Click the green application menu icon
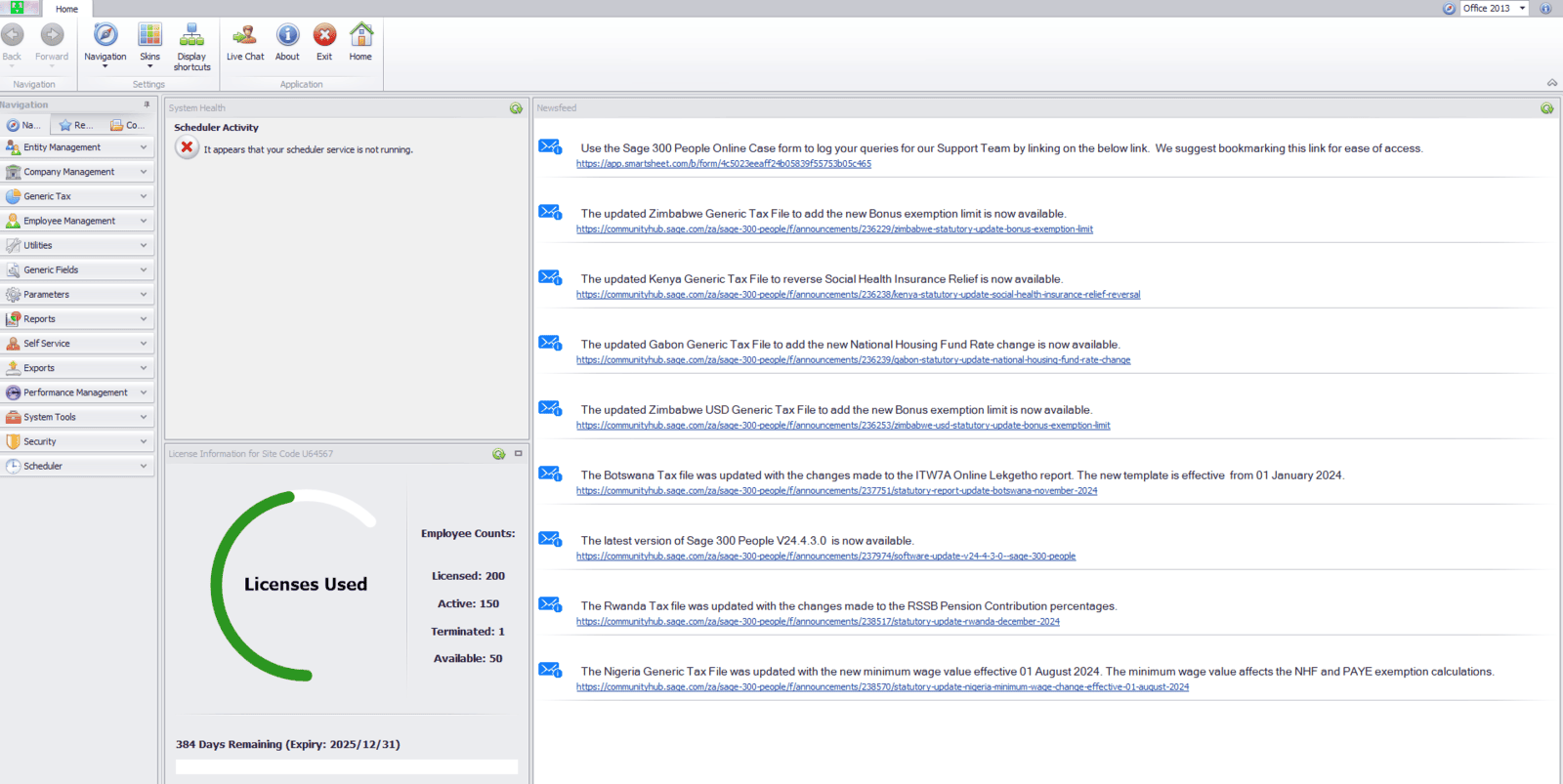The width and height of the screenshot is (1563, 784). click(17, 8)
